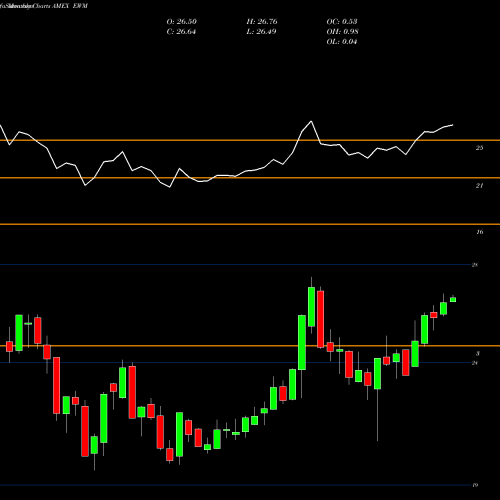Screen dimensions: 500x500
Task: Click the '28' price axis label
Action: click(x=475, y=265)
